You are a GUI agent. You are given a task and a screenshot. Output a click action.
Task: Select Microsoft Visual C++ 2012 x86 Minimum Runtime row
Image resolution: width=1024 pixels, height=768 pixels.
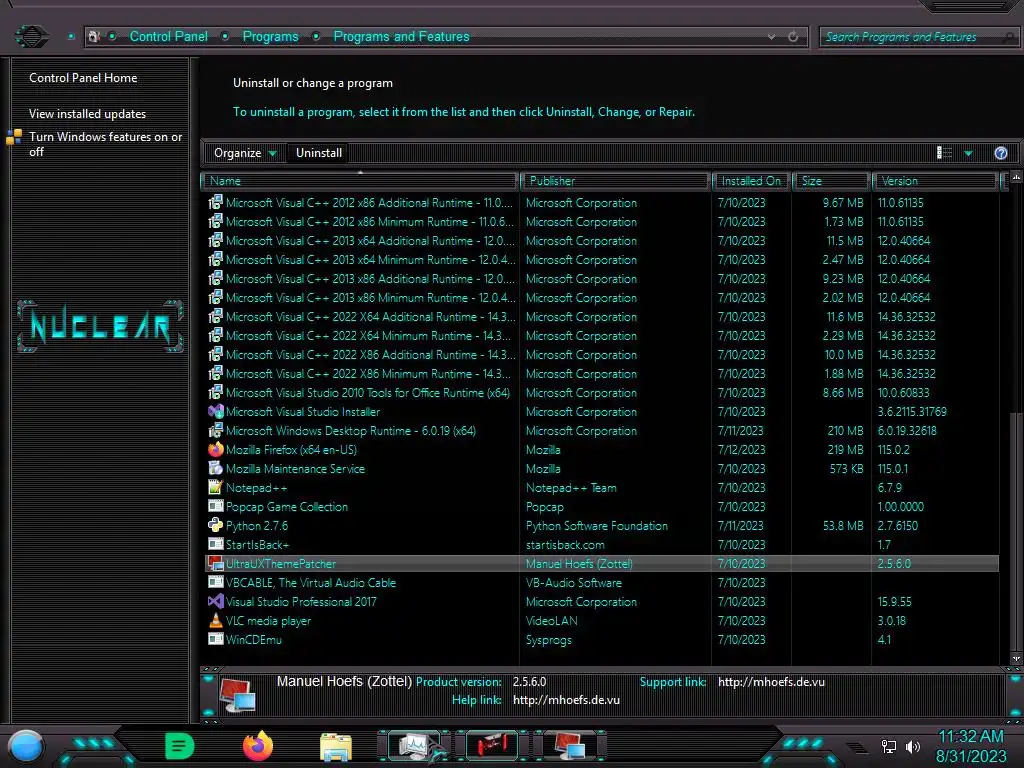pyautogui.click(x=601, y=221)
